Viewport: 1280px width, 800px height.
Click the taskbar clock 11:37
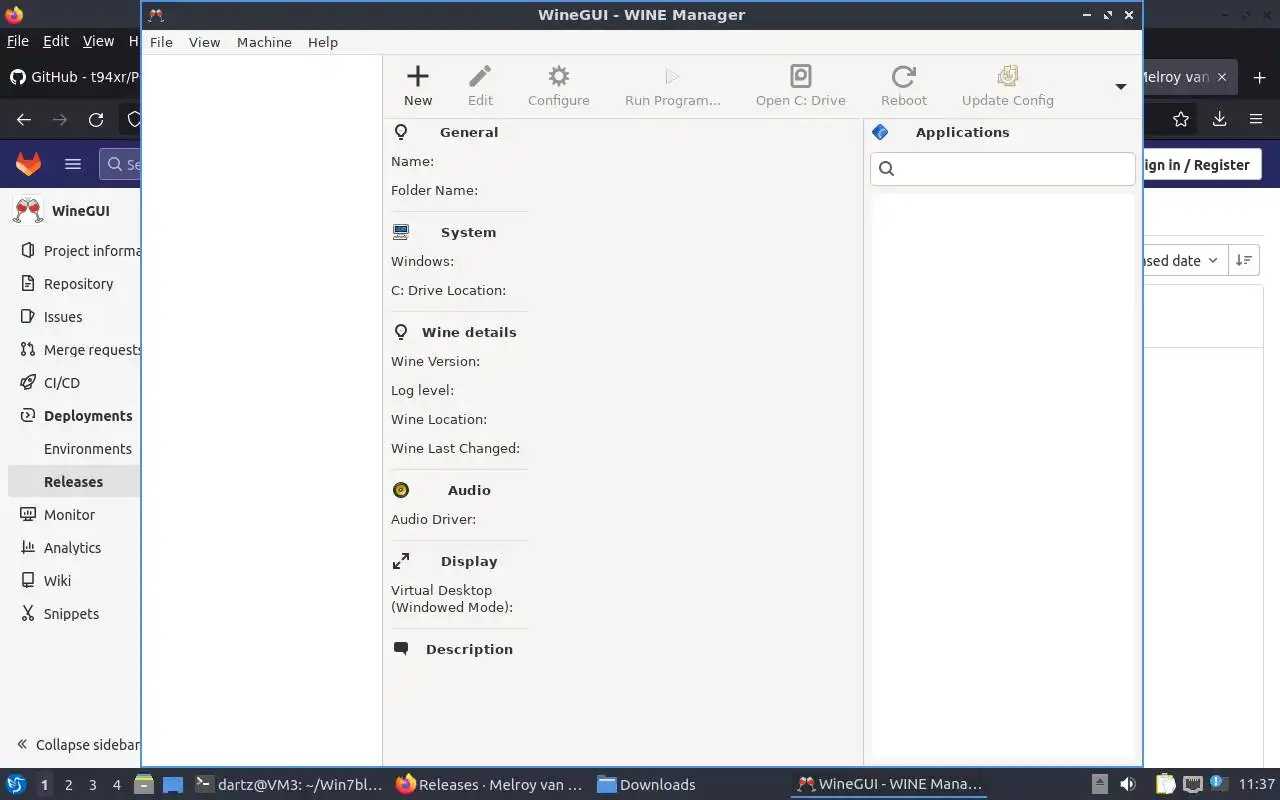(x=1256, y=785)
